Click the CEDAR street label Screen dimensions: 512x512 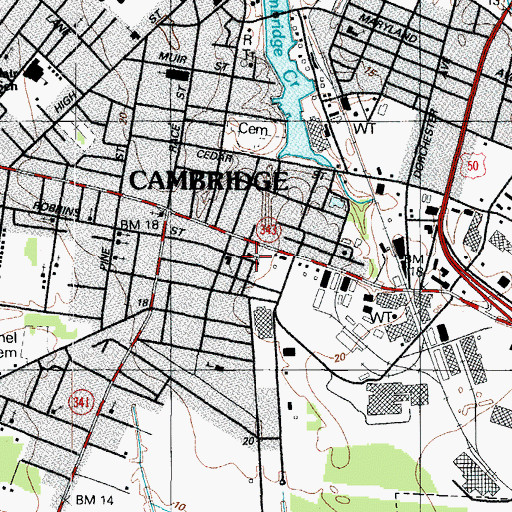(x=214, y=156)
